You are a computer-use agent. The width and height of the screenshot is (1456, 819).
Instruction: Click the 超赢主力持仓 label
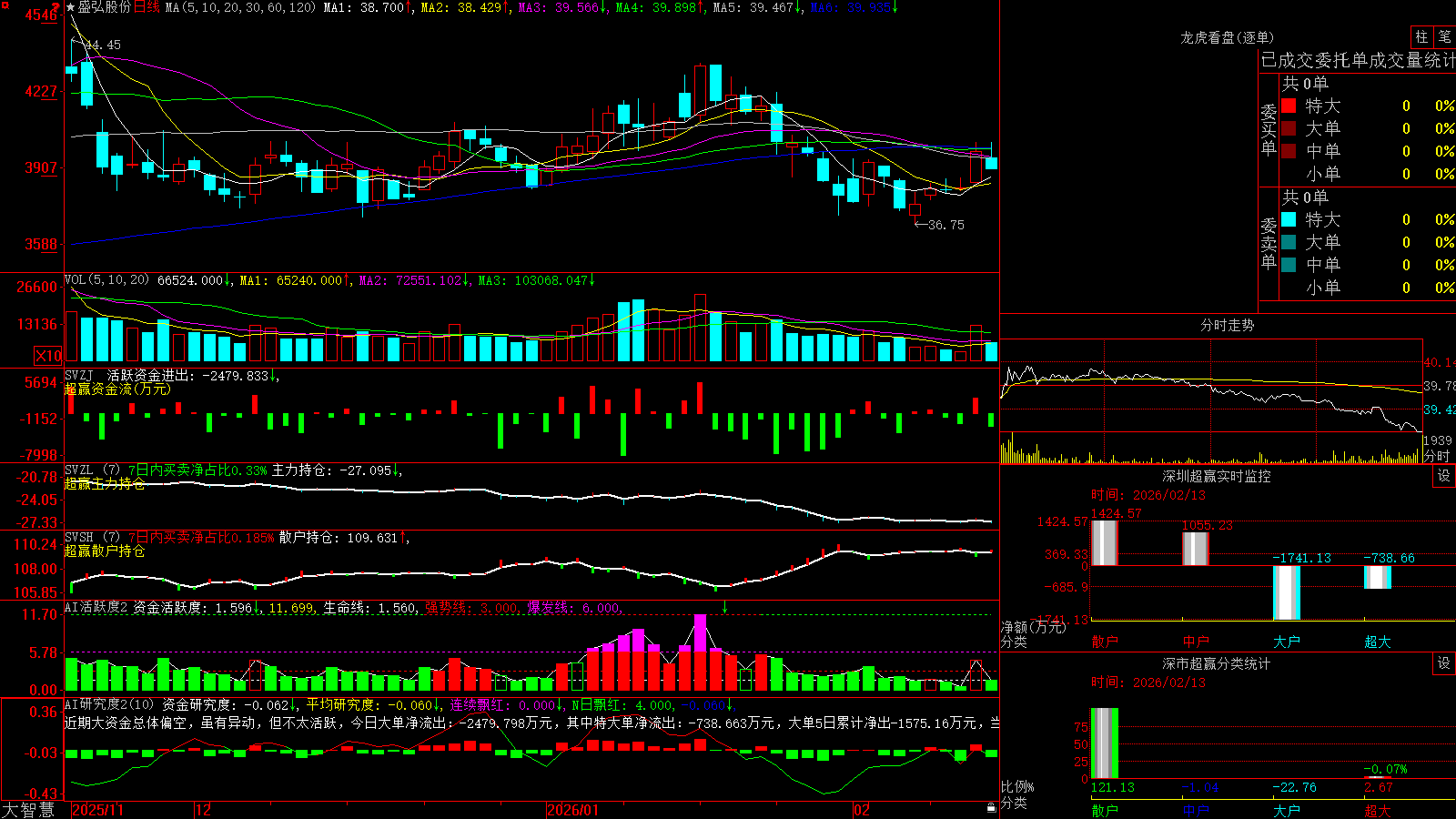(x=105, y=483)
